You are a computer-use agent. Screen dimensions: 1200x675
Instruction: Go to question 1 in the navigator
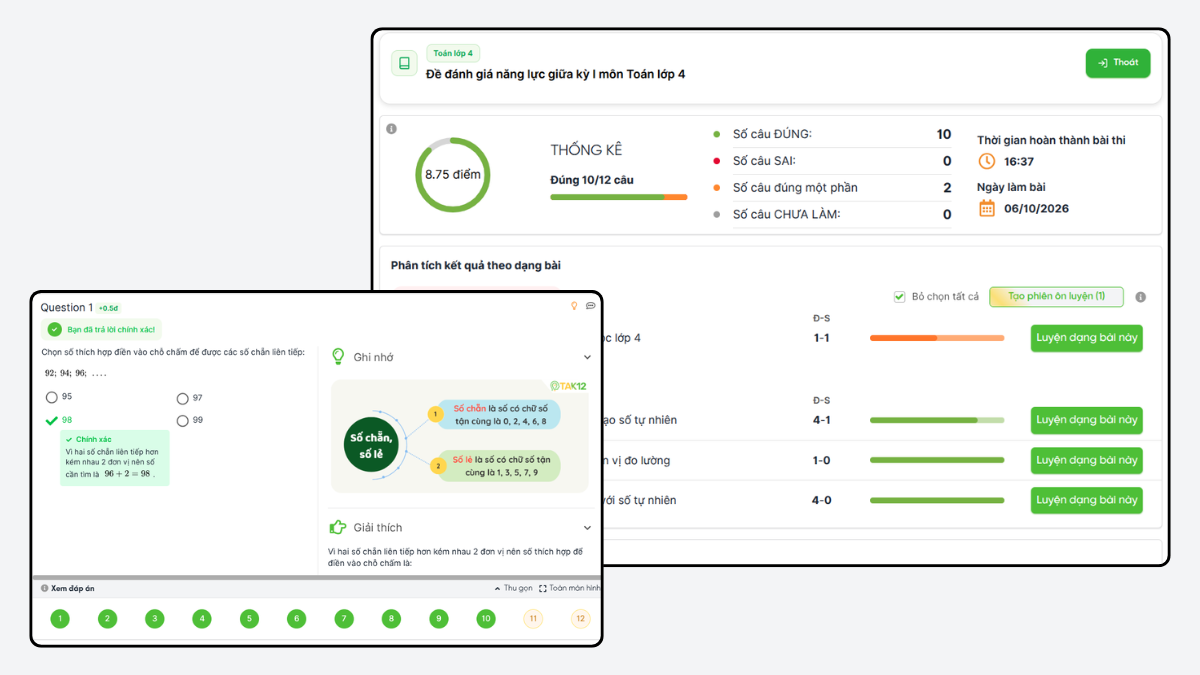(60, 619)
